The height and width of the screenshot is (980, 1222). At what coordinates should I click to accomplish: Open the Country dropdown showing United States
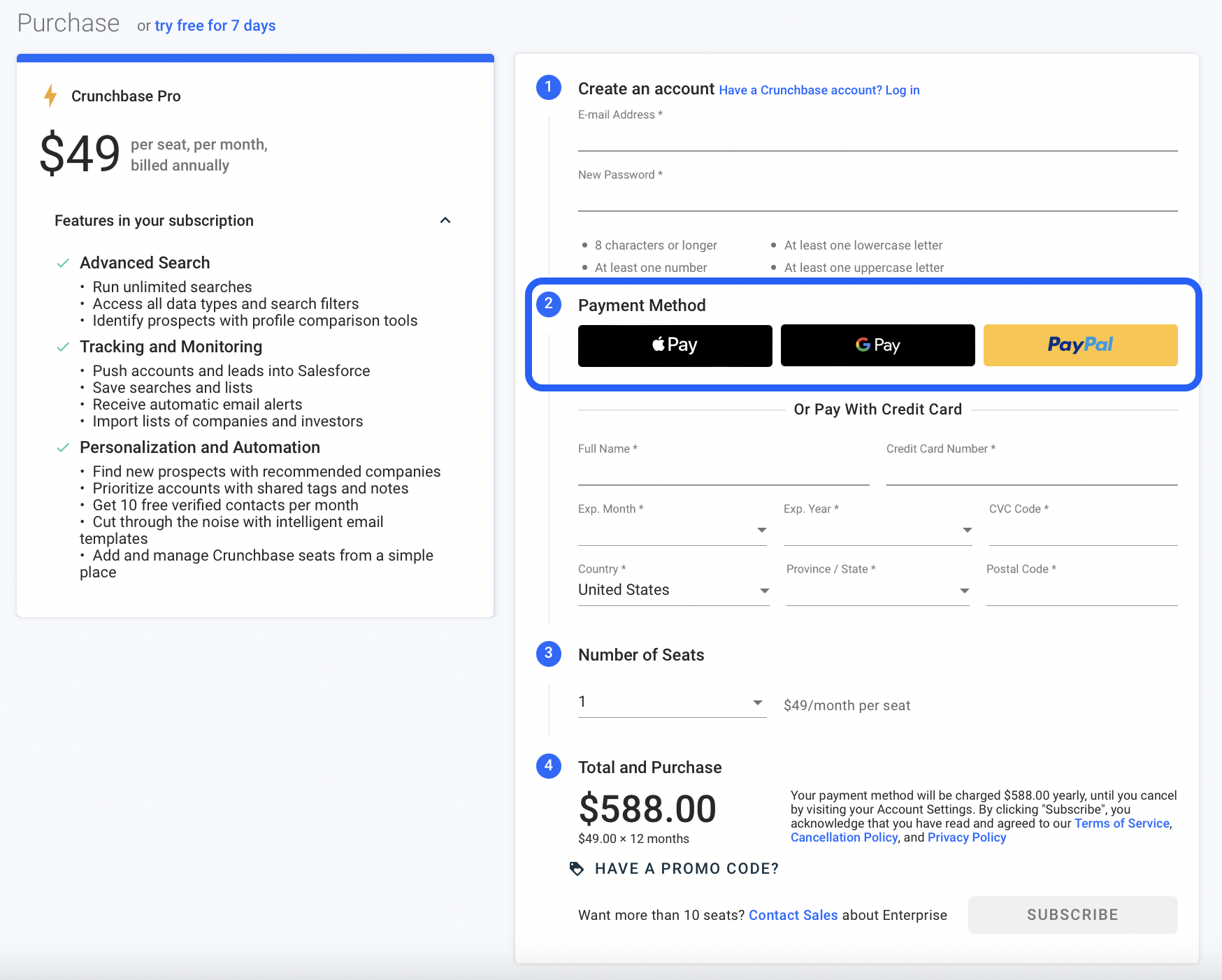tap(674, 590)
